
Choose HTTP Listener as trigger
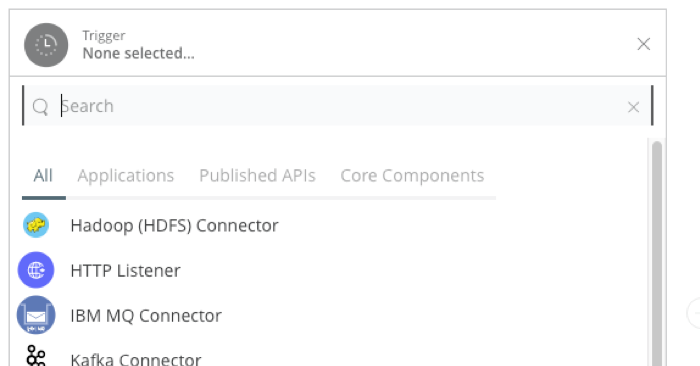coord(125,270)
